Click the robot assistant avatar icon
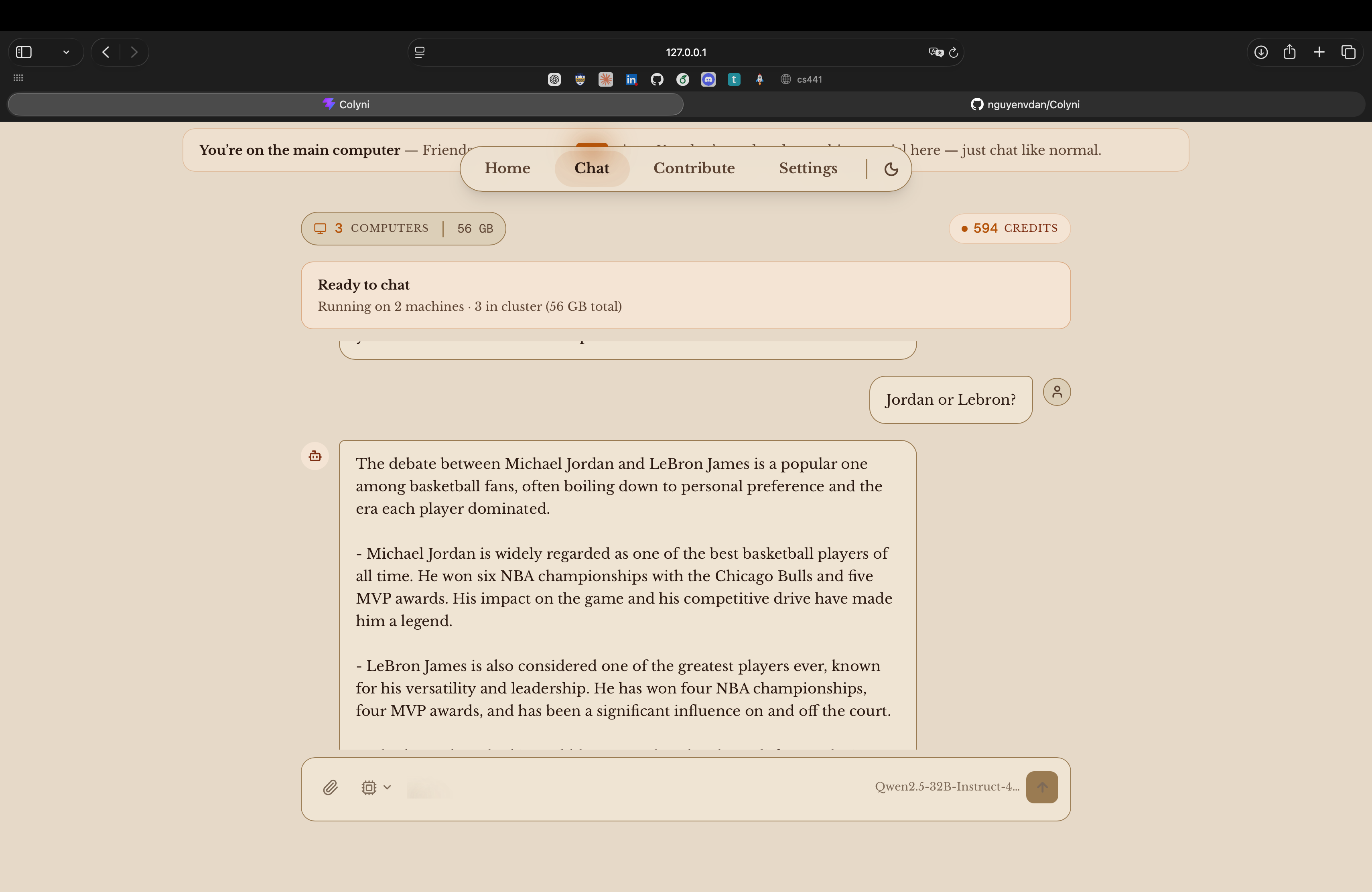The image size is (1372, 892). coord(315,456)
